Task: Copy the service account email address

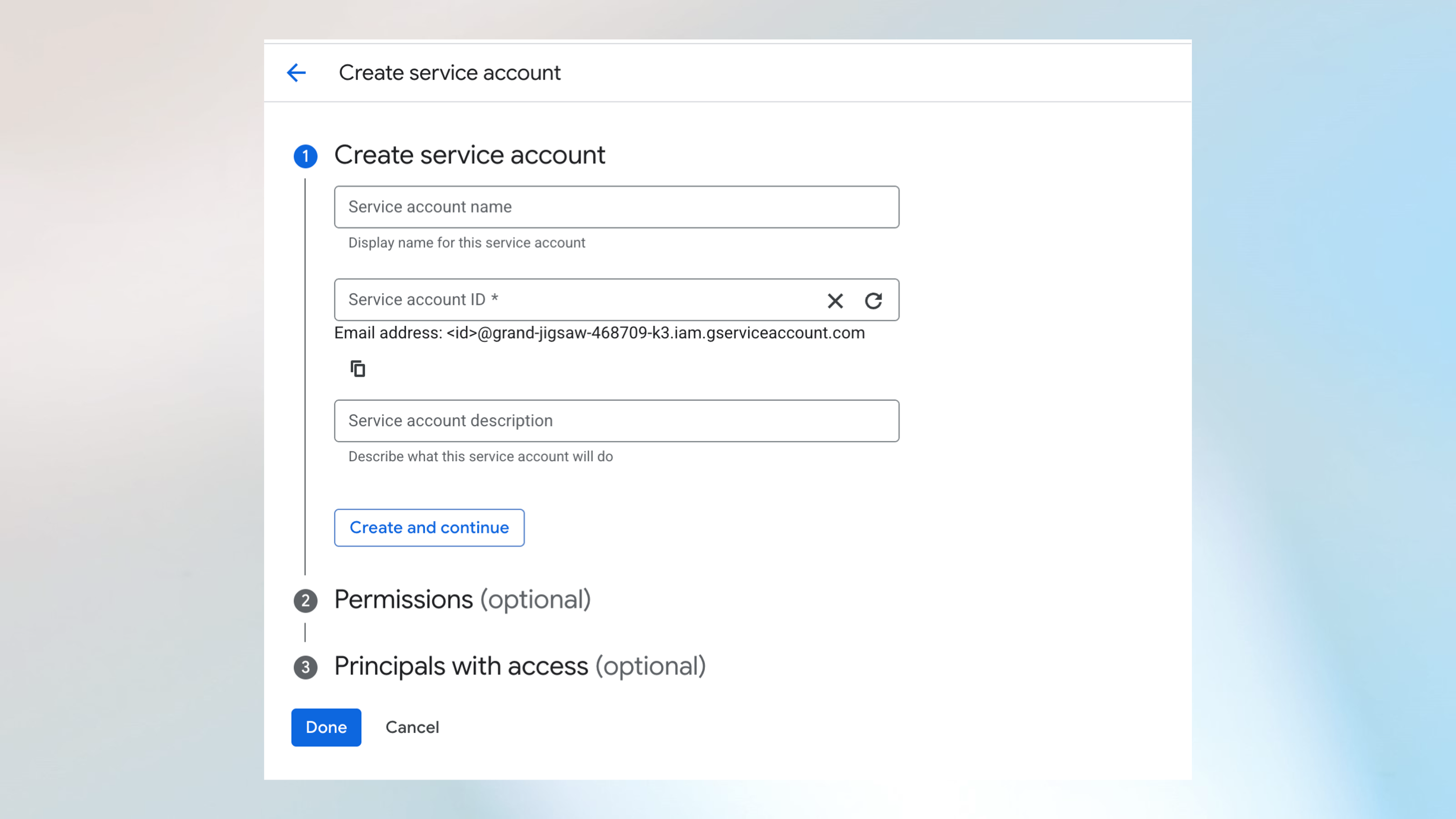Action: (358, 368)
